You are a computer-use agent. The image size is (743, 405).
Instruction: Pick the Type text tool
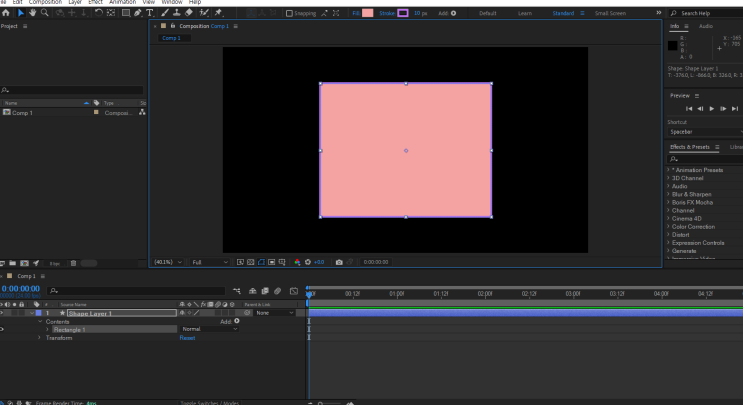click(150, 13)
